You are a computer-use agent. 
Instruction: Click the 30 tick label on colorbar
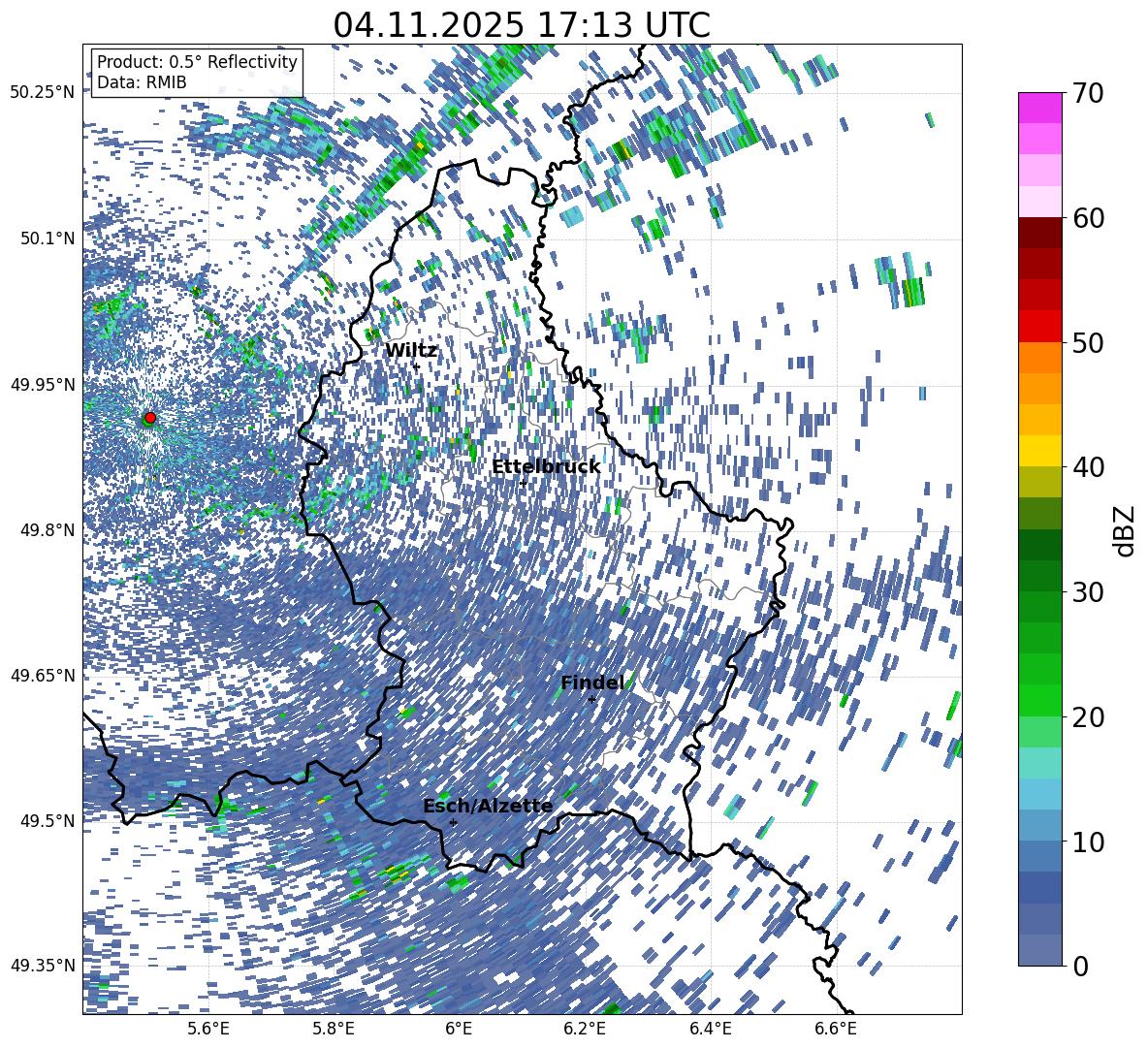[x=1087, y=591]
